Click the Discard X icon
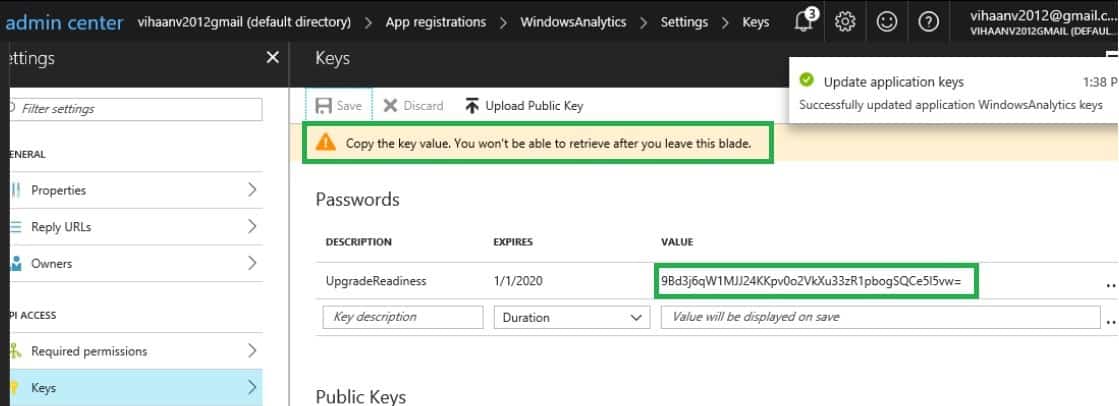 click(390, 106)
